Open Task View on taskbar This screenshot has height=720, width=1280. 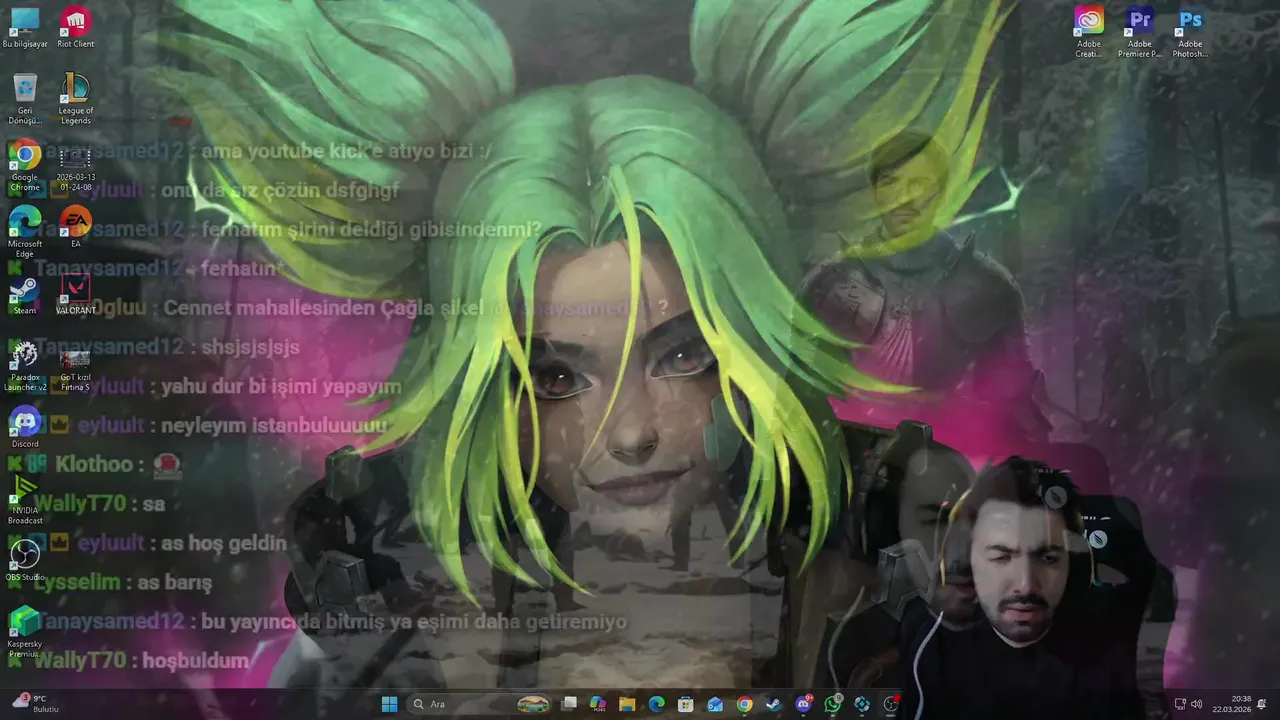(x=569, y=704)
